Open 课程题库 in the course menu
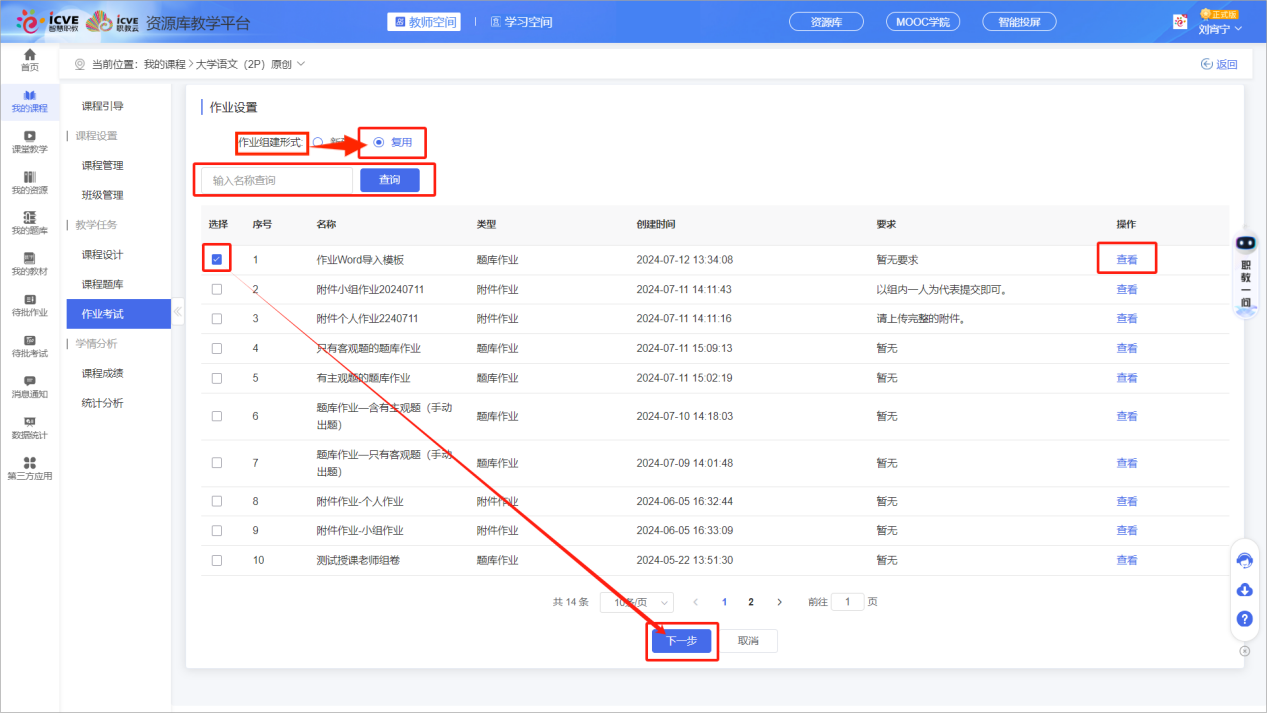 (x=102, y=284)
